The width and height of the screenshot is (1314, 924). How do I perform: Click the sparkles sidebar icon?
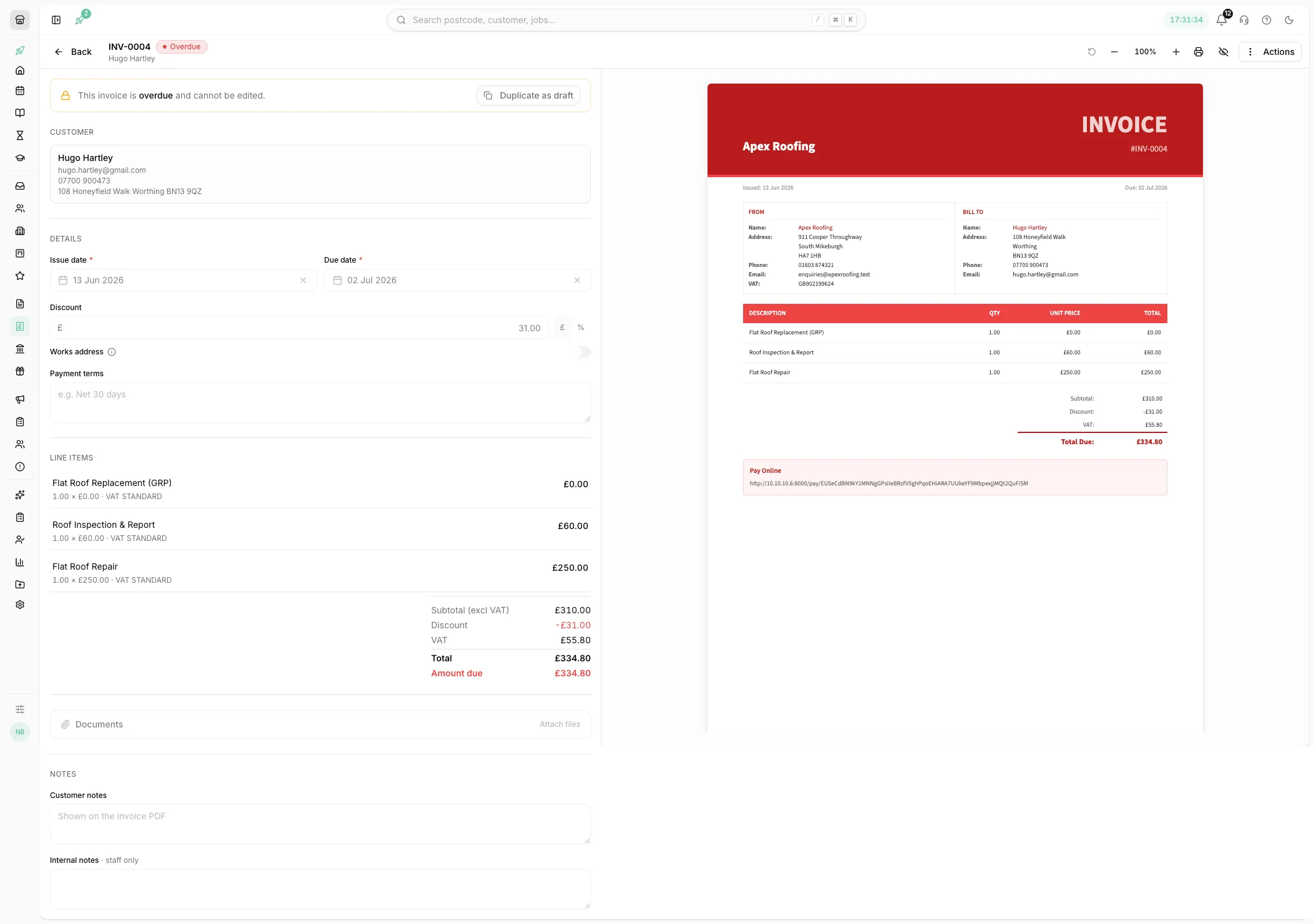20,495
